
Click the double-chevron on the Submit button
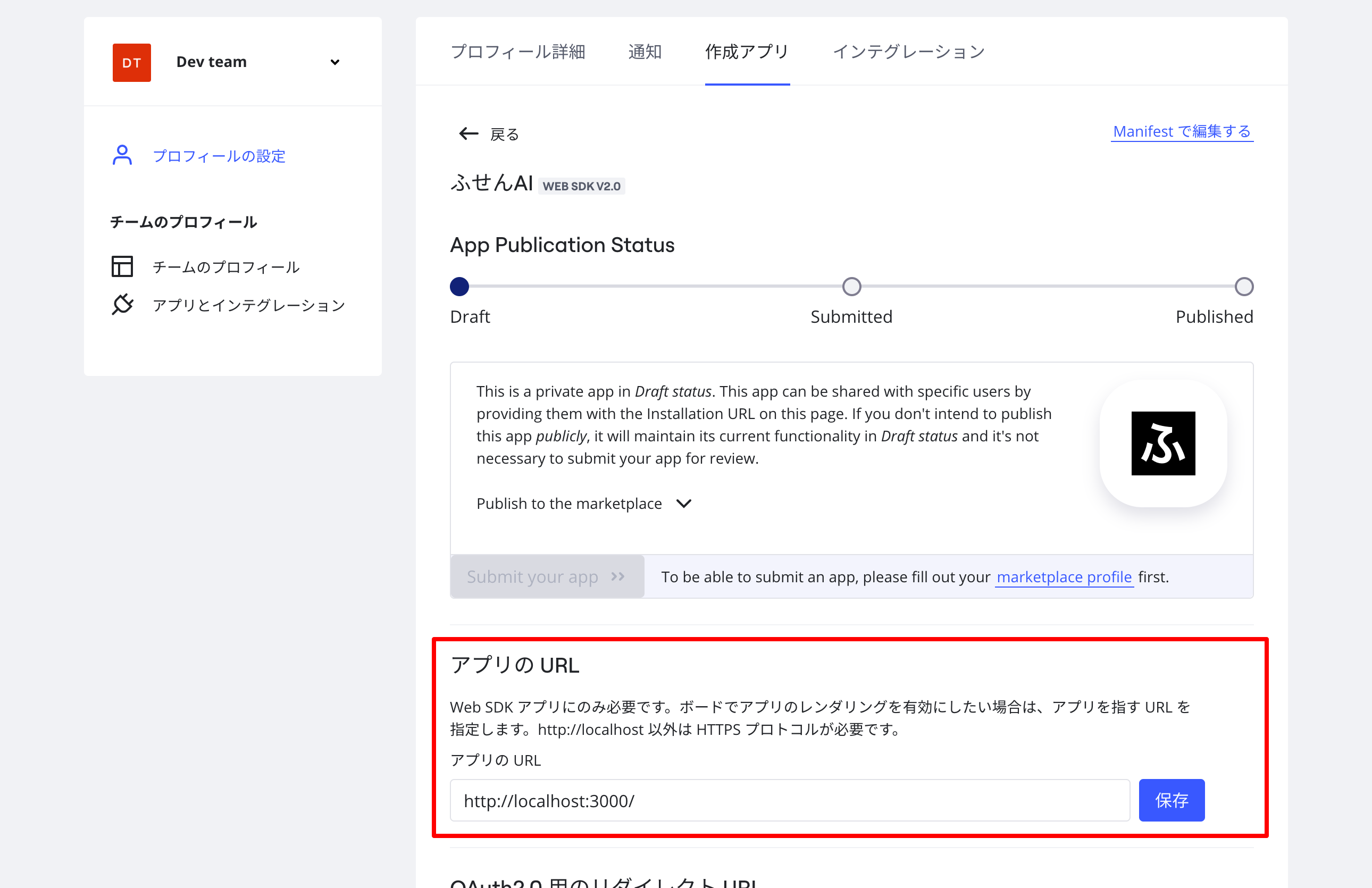(x=618, y=576)
